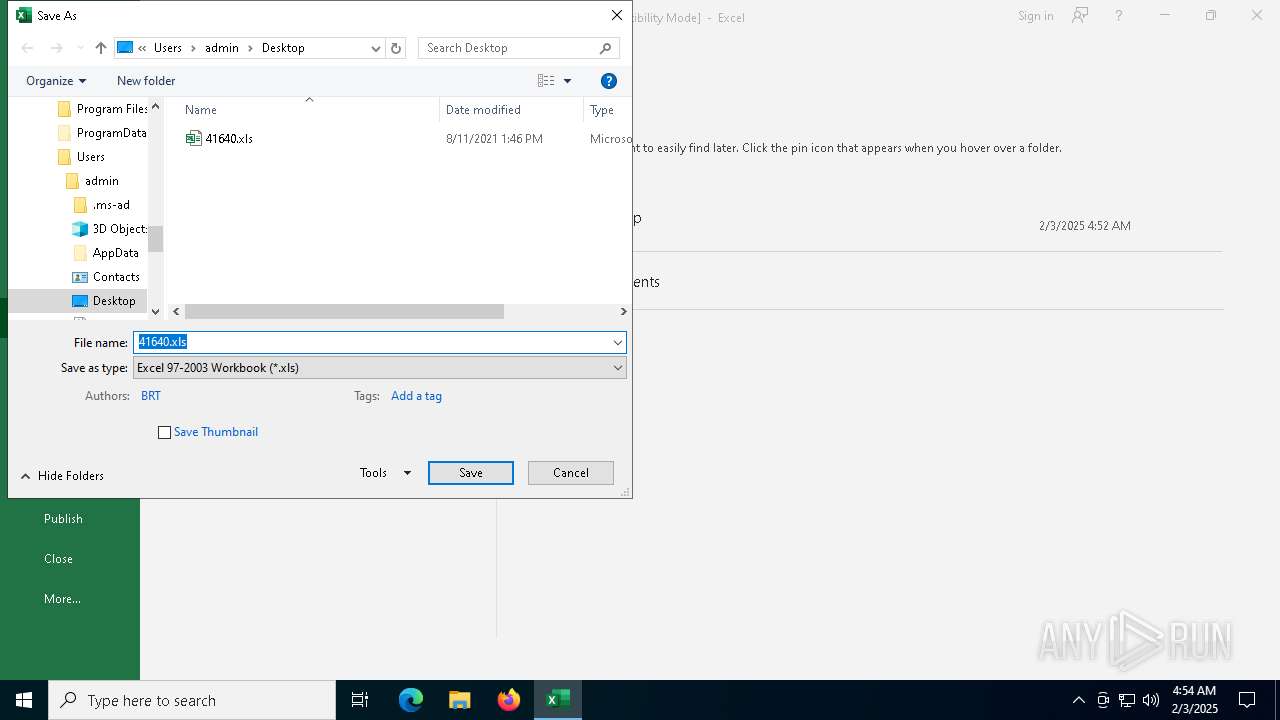Change view using the view layout icon
This screenshot has height=720, width=1280.
point(546,81)
